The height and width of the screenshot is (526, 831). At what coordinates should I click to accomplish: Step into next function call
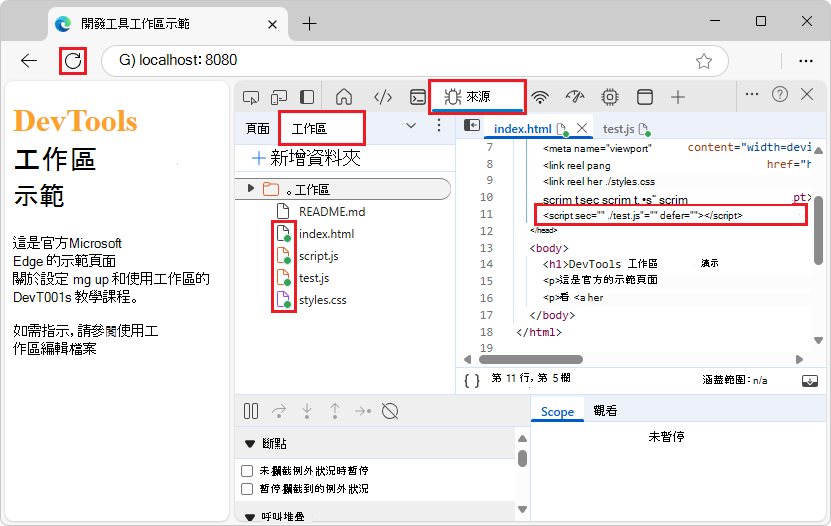(307, 411)
